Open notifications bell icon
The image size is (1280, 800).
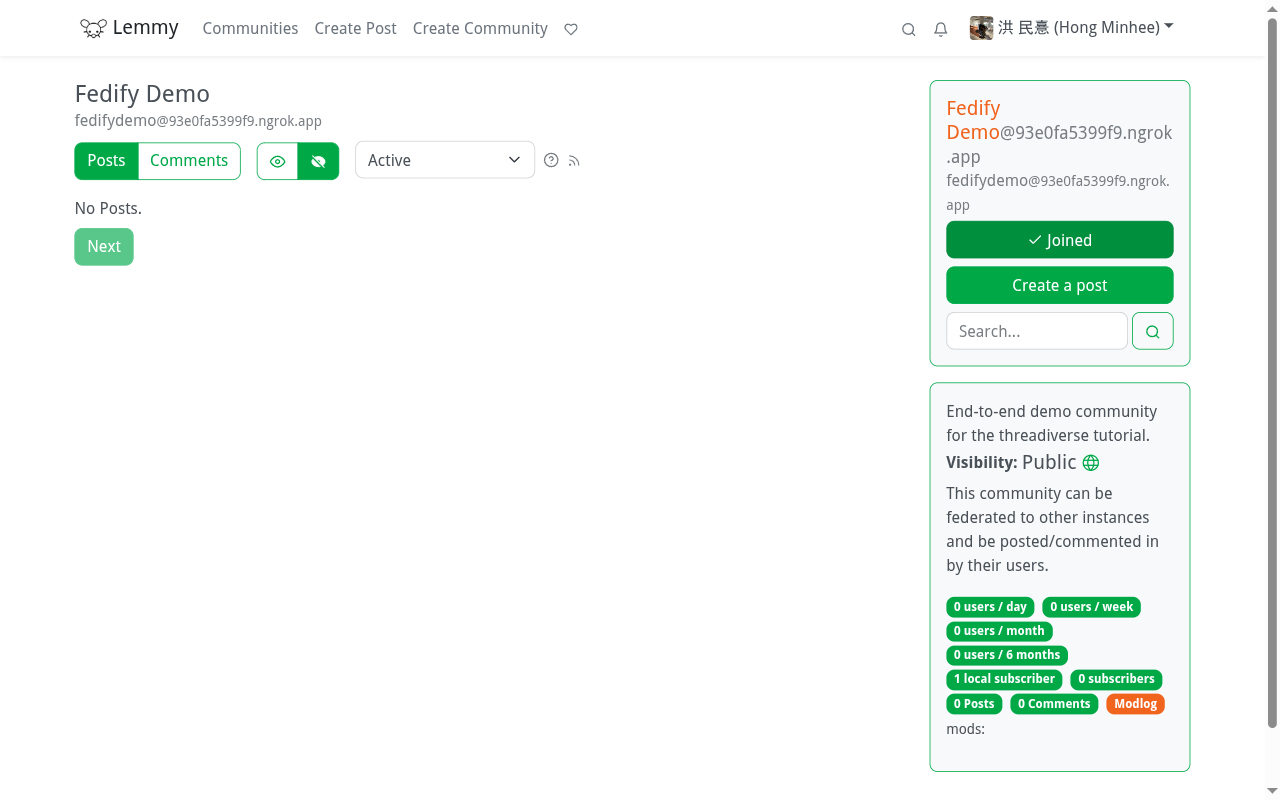pos(940,29)
